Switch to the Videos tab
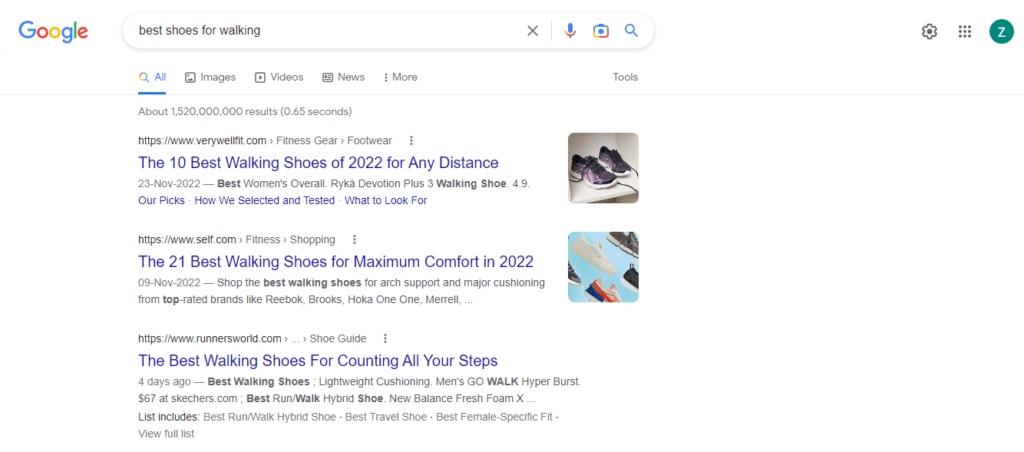This screenshot has height=452, width=1024. point(279,77)
